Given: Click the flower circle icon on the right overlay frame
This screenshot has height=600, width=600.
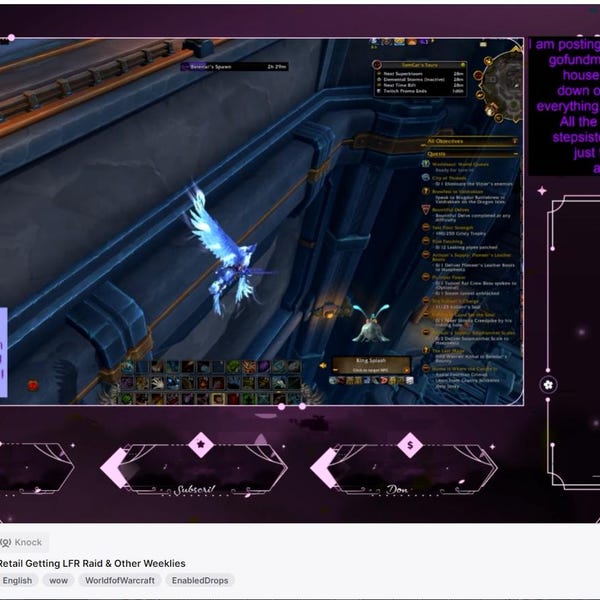Looking at the screenshot, I should point(548,385).
